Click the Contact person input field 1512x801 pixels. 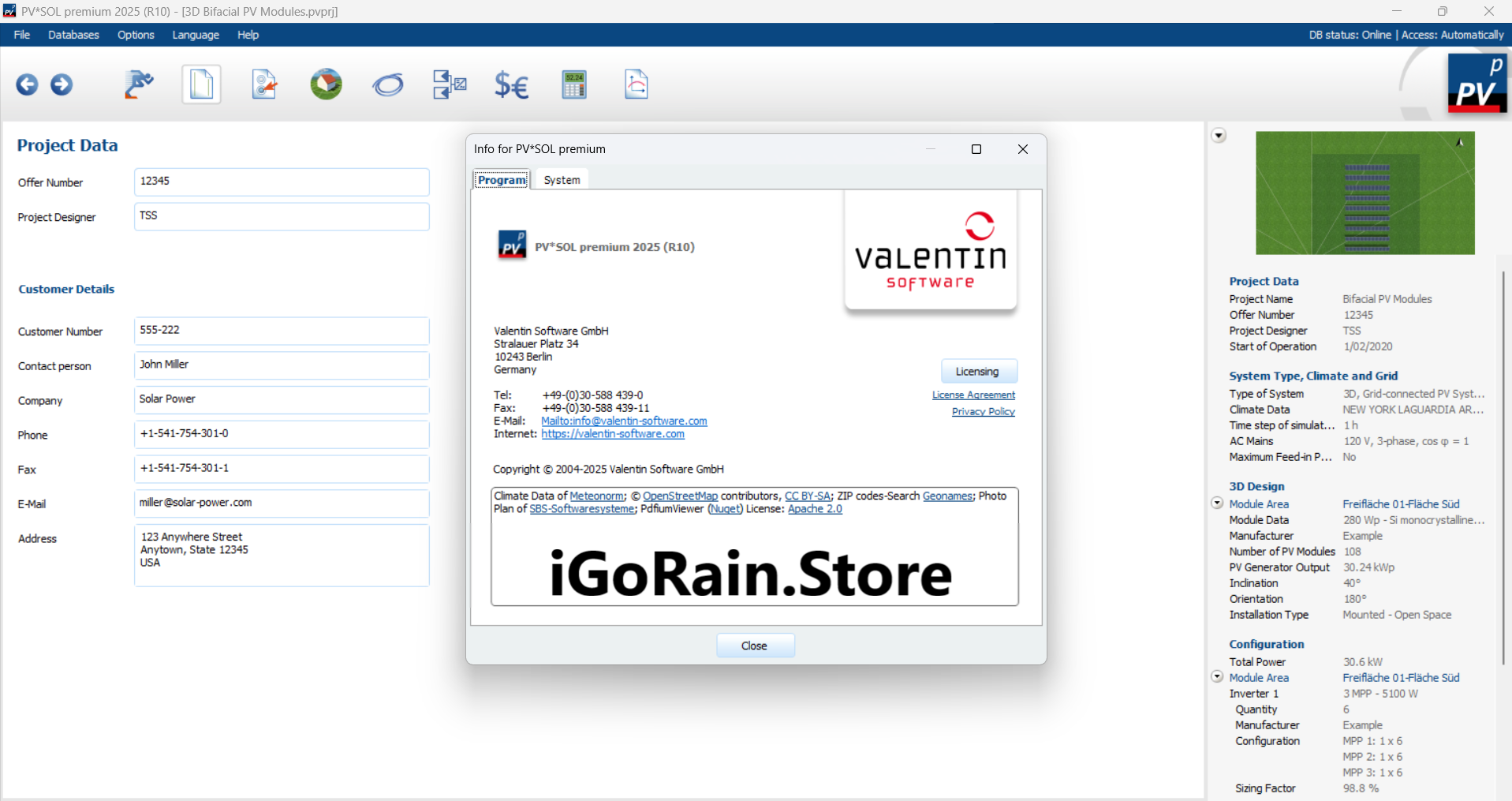point(282,365)
